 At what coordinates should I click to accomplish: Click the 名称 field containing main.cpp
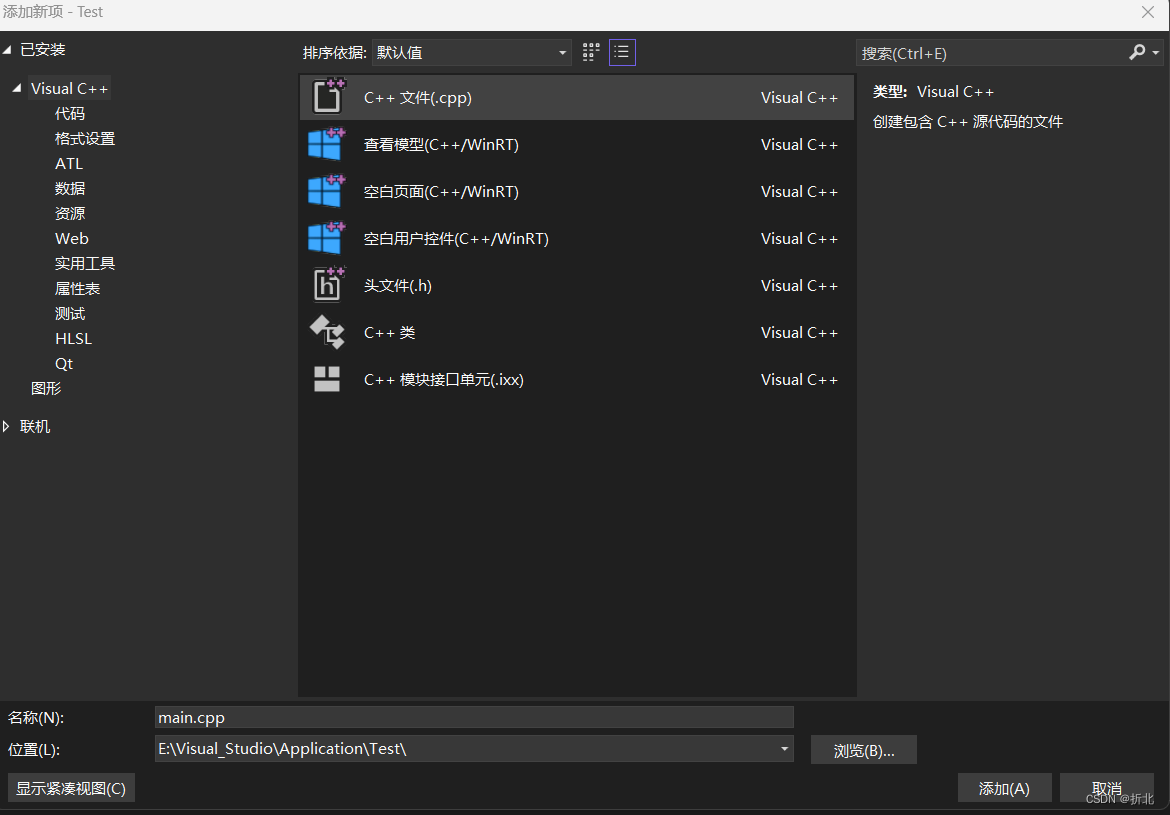pos(474,717)
